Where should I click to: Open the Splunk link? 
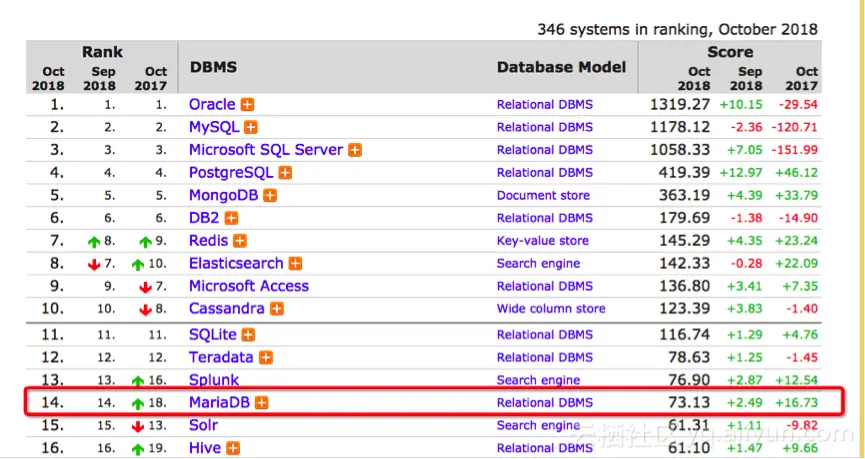tap(214, 380)
